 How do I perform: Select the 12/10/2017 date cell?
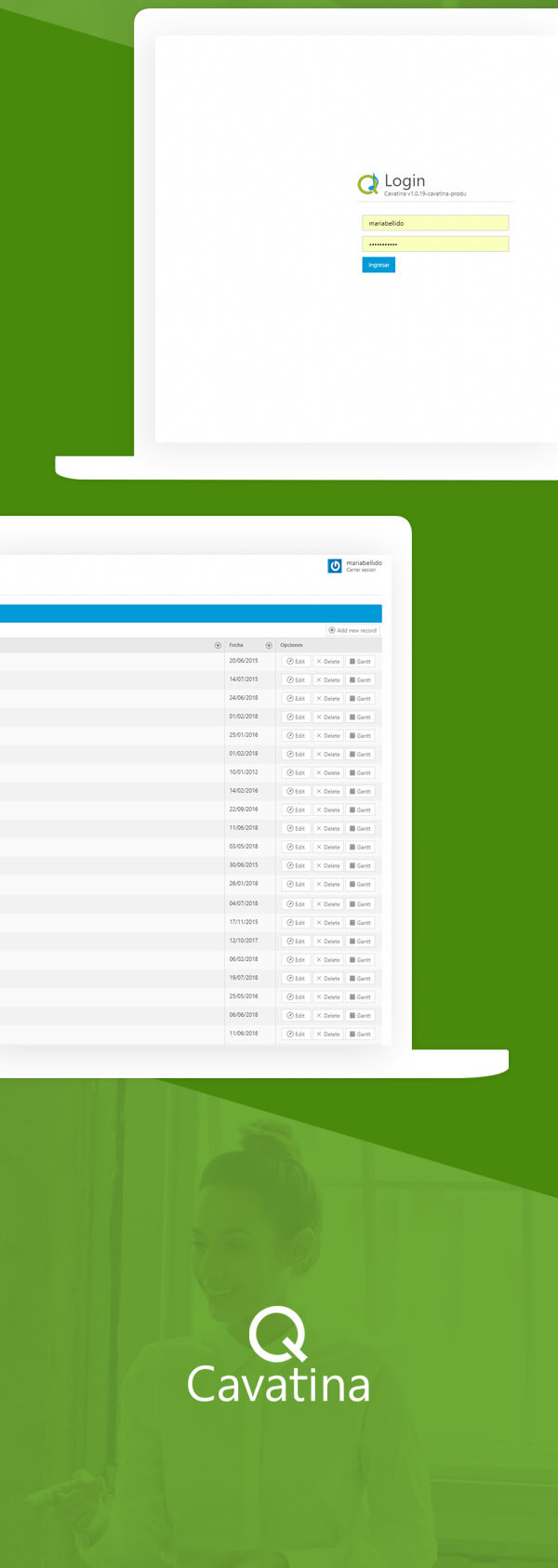pos(244,941)
